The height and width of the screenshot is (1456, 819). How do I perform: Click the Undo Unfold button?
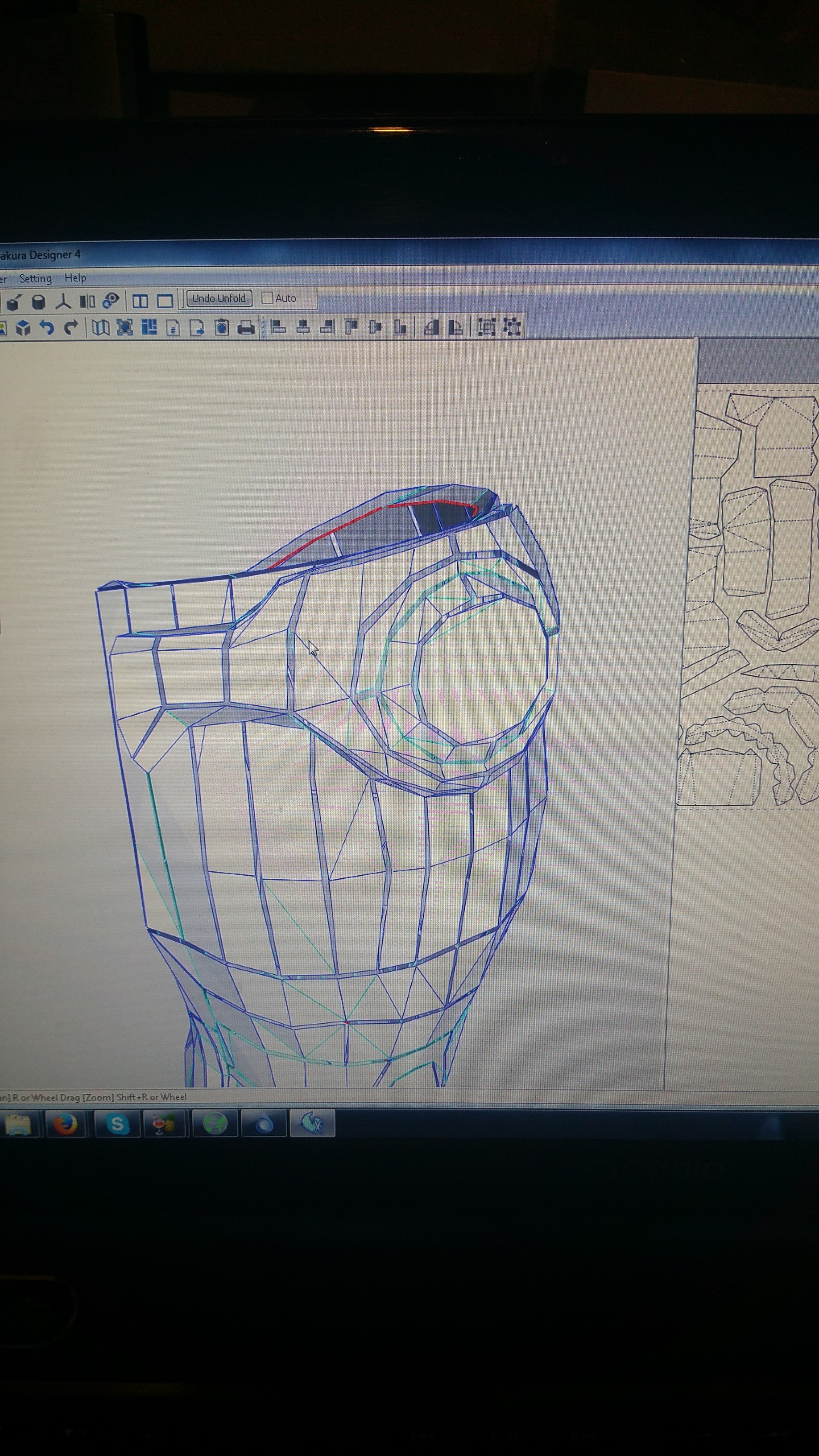pyautogui.click(x=219, y=298)
